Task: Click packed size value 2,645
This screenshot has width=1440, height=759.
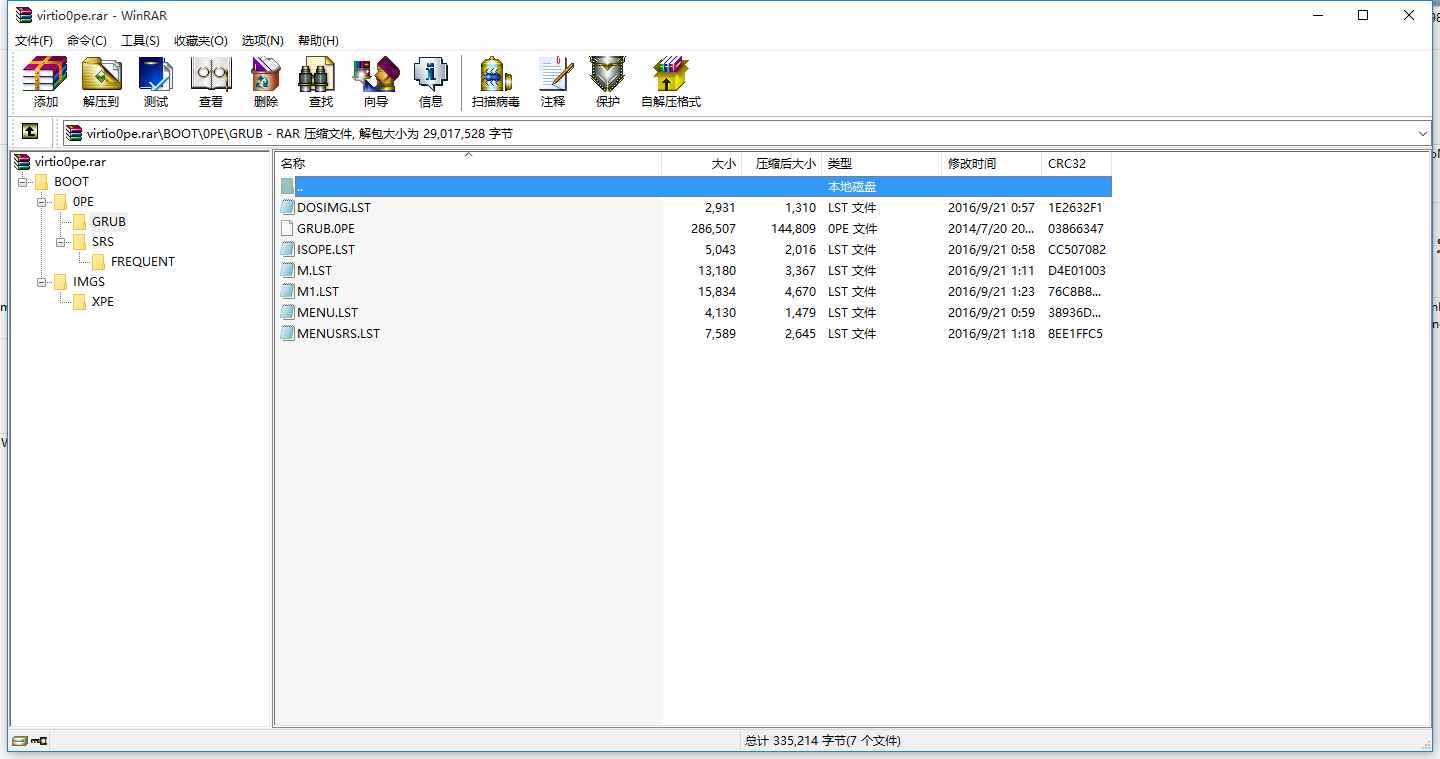Action: pos(800,334)
